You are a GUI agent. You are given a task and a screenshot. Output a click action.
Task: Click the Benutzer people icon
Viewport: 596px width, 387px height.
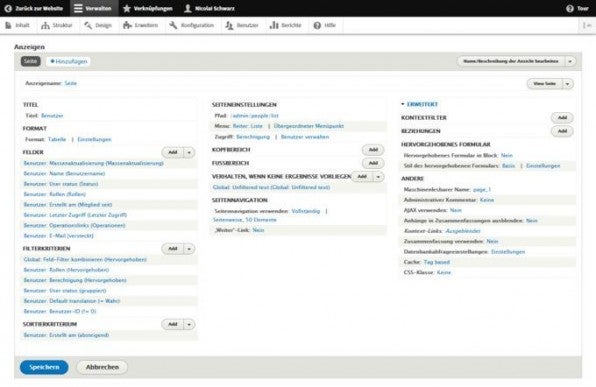click(229, 25)
